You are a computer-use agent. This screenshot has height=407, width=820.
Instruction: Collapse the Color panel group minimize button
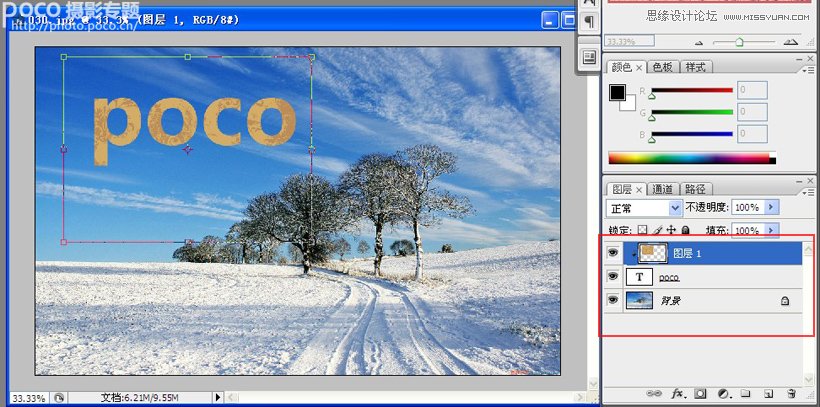800,59
